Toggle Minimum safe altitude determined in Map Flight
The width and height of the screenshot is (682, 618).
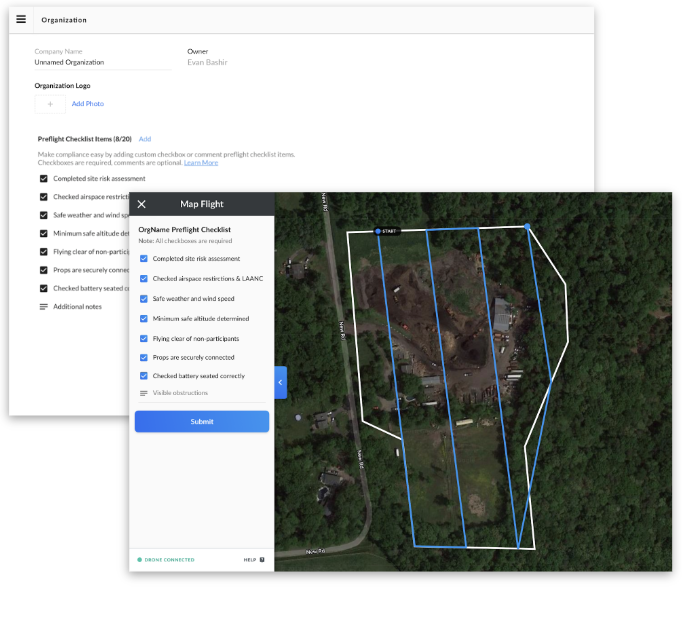(144, 319)
